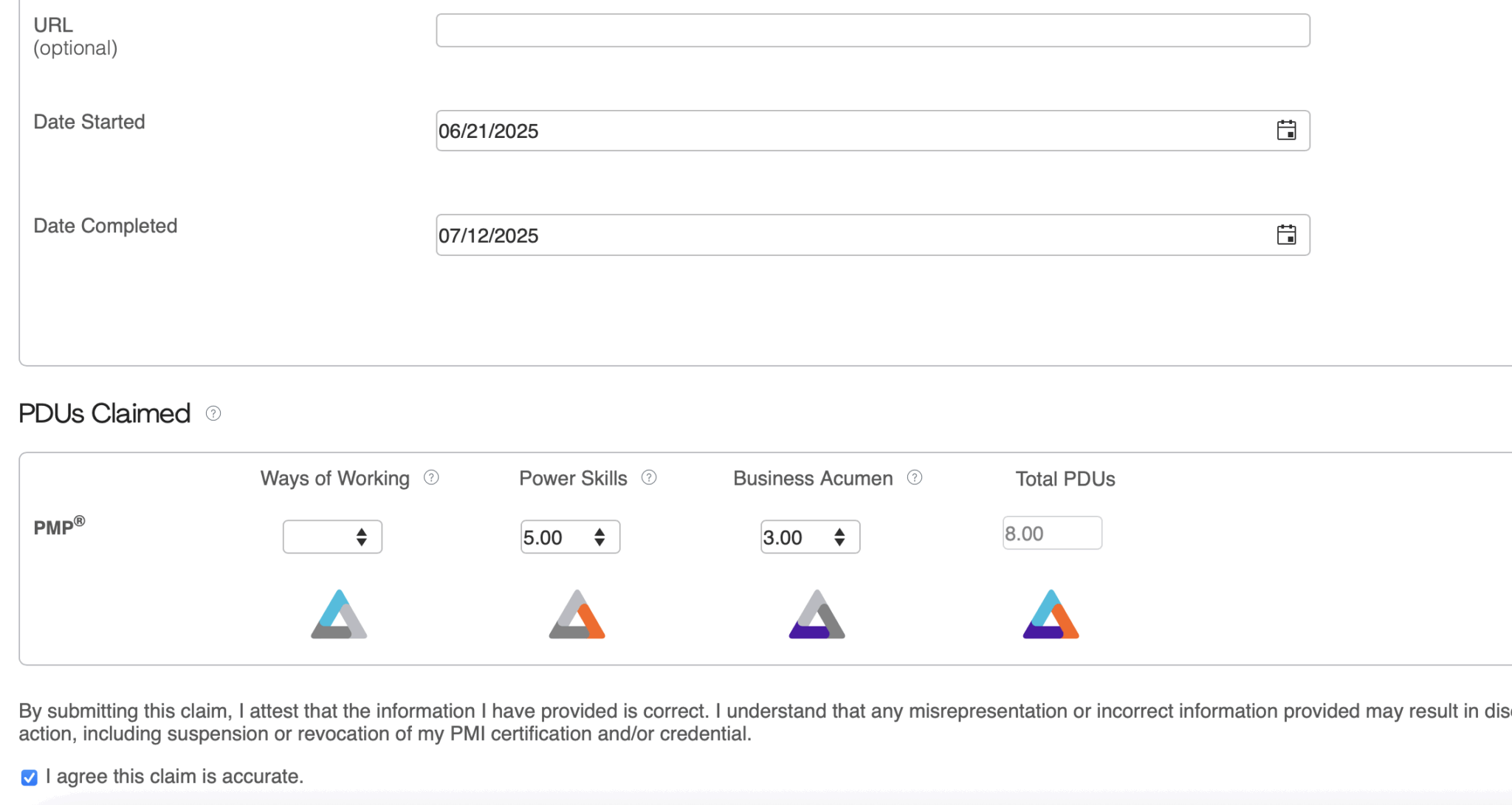Screen dimensions: 1512x805
Task: Click the Power Skills stepper arrows
Action: point(599,536)
